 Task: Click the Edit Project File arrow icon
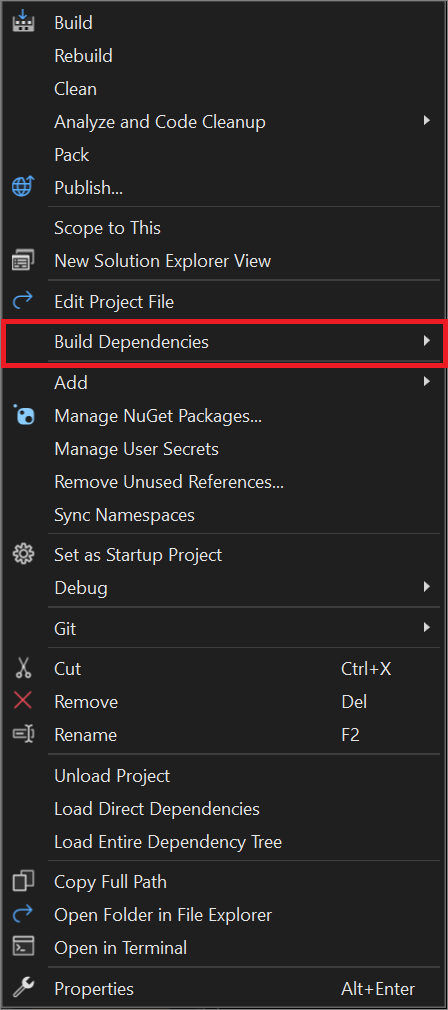click(x=24, y=301)
